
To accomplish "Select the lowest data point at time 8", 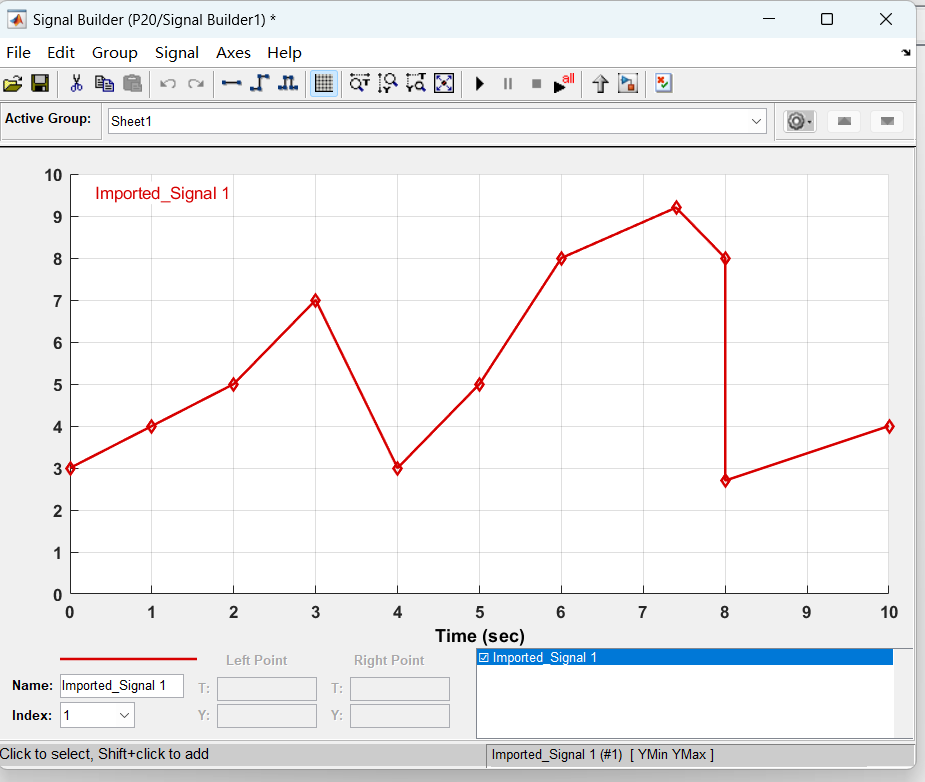I will coord(726,481).
